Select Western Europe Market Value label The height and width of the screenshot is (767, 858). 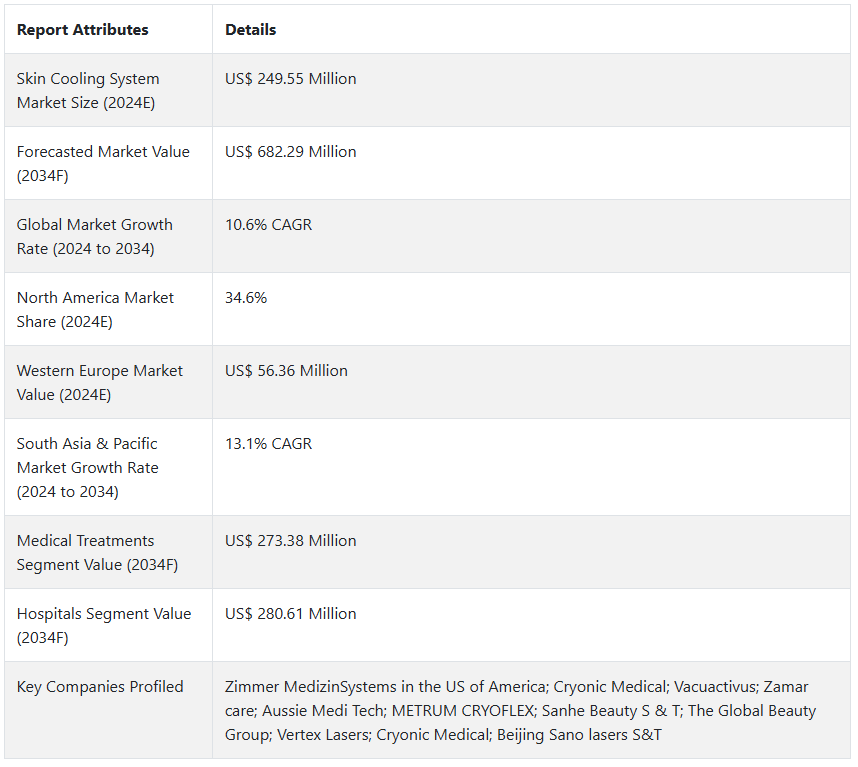coord(100,382)
